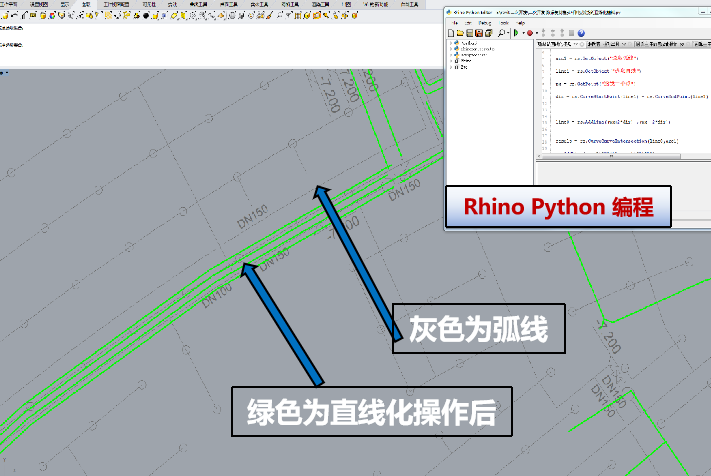
Task: Open Edit menu in Python editor
Action: [468, 23]
